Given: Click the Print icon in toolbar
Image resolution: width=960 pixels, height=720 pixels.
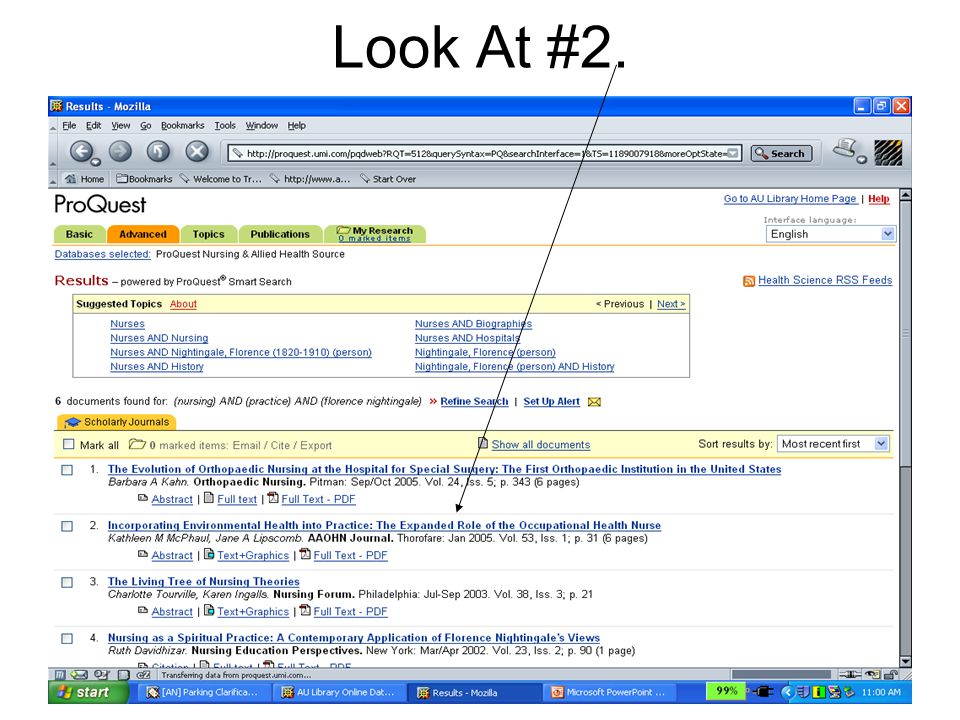Looking at the screenshot, I should (845, 149).
